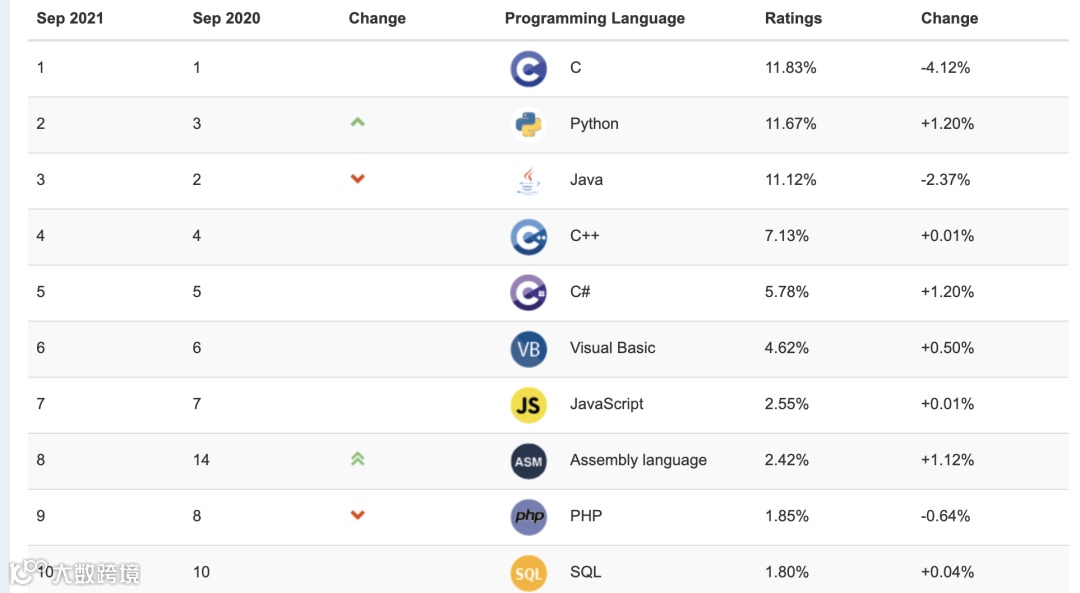Click the green up arrow beside Python
1080x593 pixels.
(x=358, y=123)
